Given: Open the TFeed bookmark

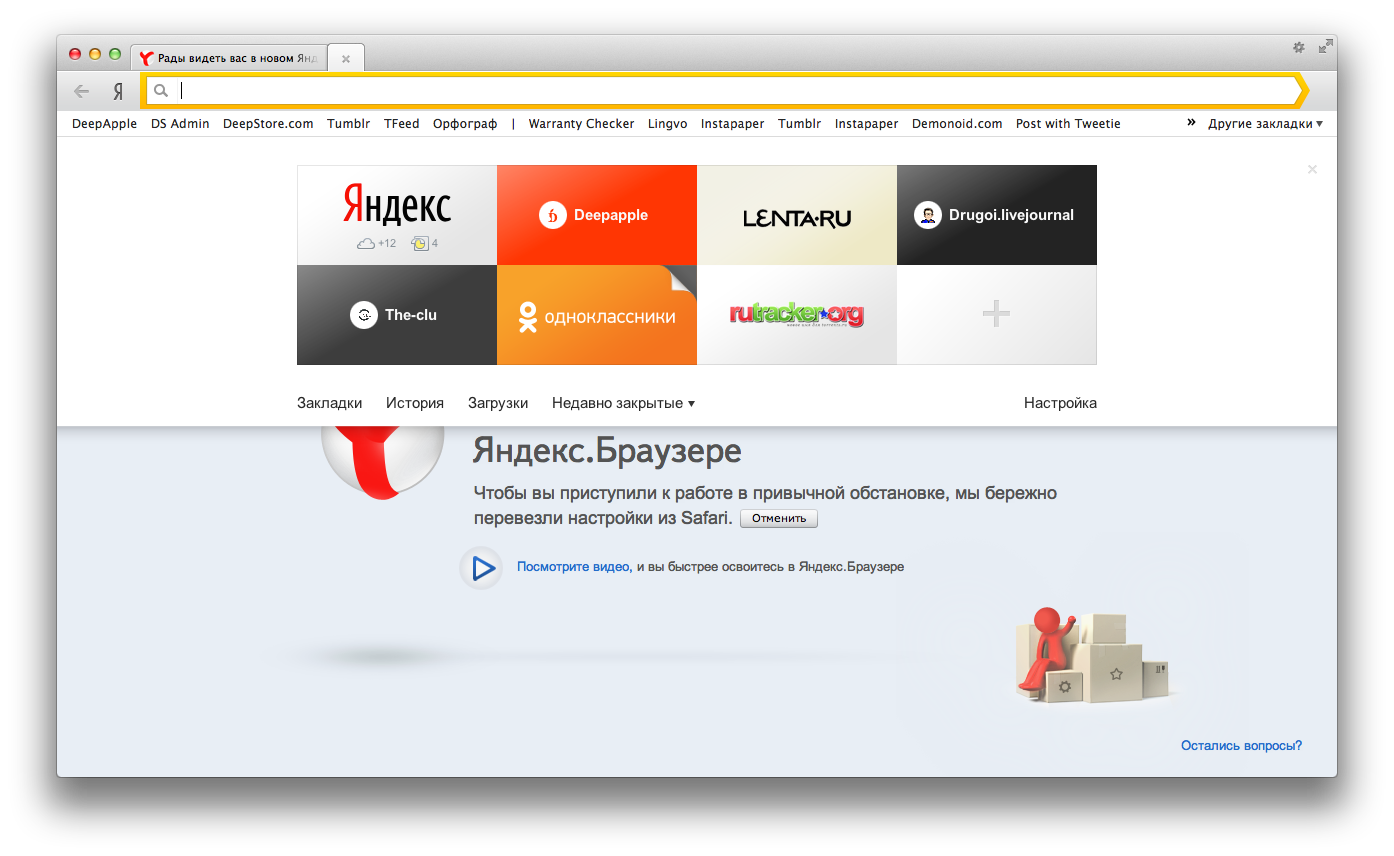Looking at the screenshot, I should pos(402,124).
